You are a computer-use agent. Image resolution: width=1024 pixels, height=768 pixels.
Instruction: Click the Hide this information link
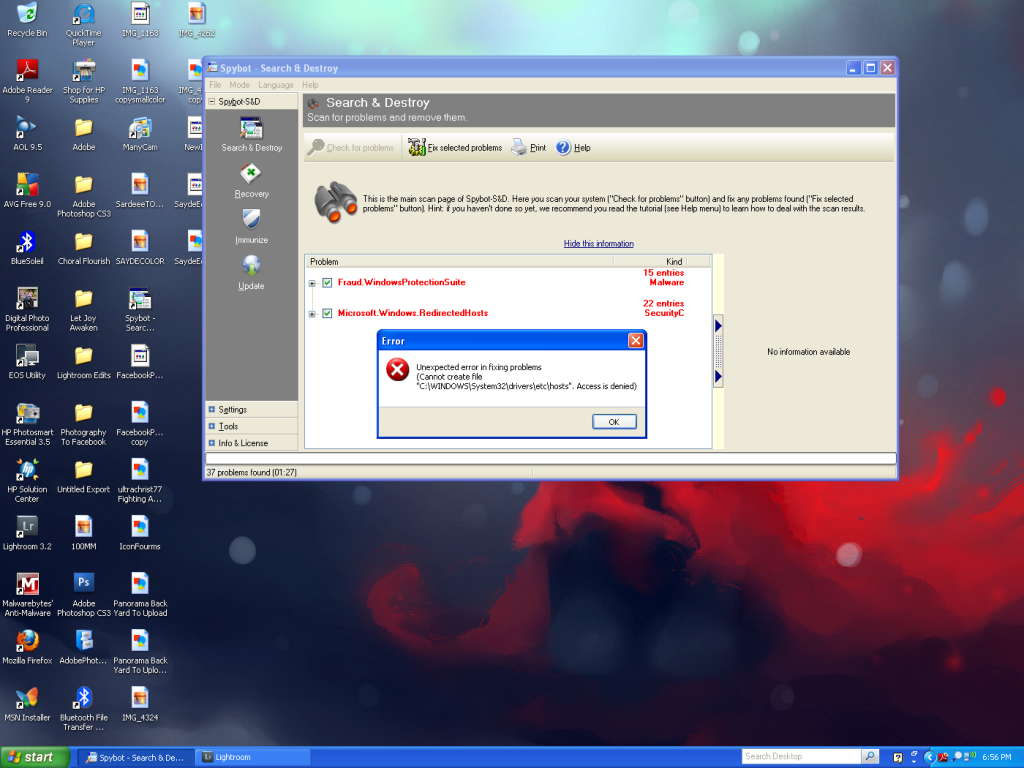[x=598, y=244]
